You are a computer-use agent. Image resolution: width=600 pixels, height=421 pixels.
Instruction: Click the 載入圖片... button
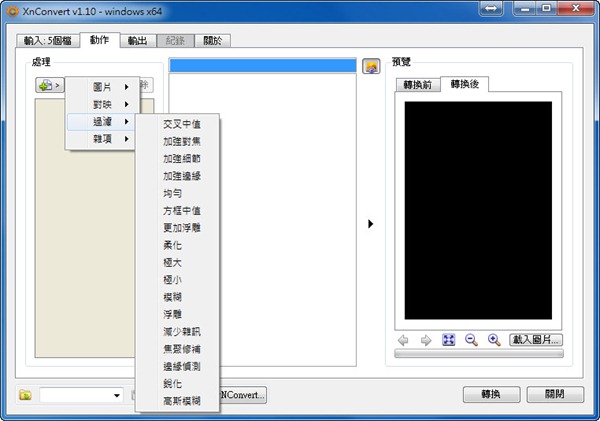(x=536, y=339)
